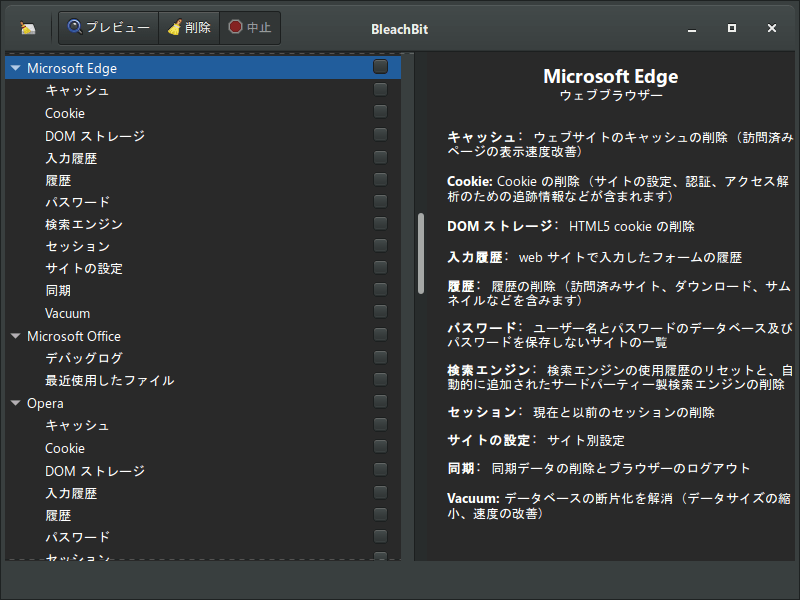Enable 検索エンジン checkbox
Viewport: 800px width, 600px height.
point(380,223)
